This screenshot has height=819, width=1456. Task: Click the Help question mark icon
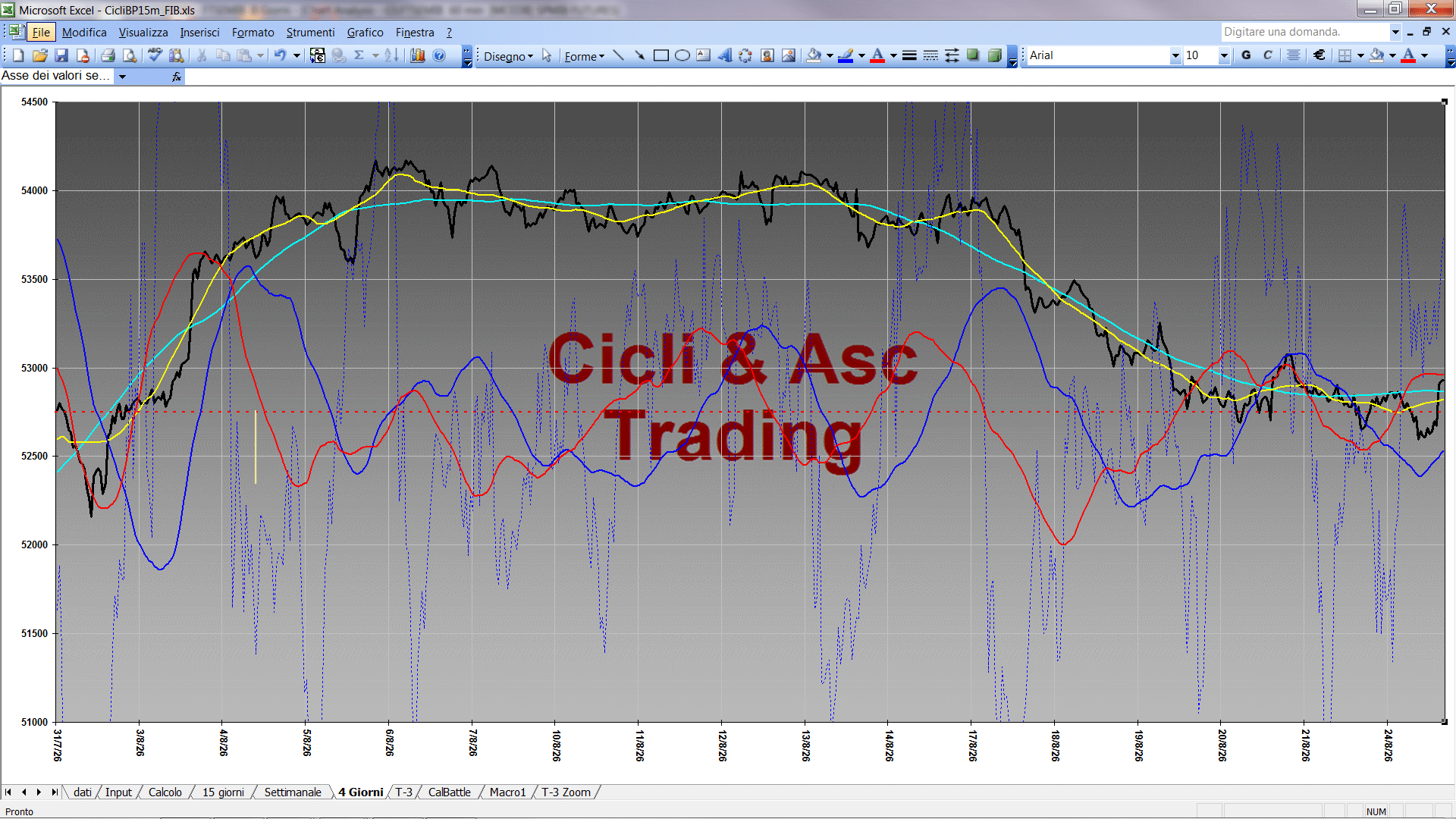[439, 55]
